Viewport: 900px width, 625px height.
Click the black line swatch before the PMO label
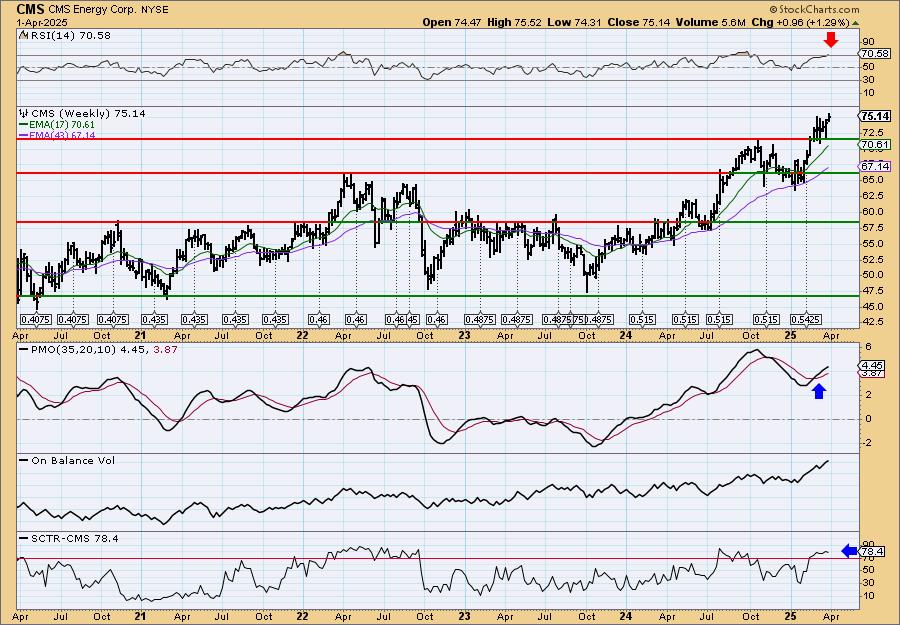(x=24, y=349)
